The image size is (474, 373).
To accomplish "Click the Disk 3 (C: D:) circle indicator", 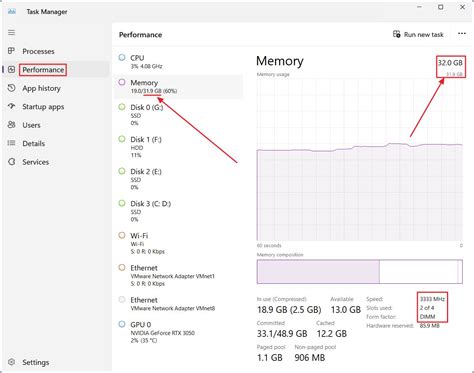I will (x=122, y=203).
